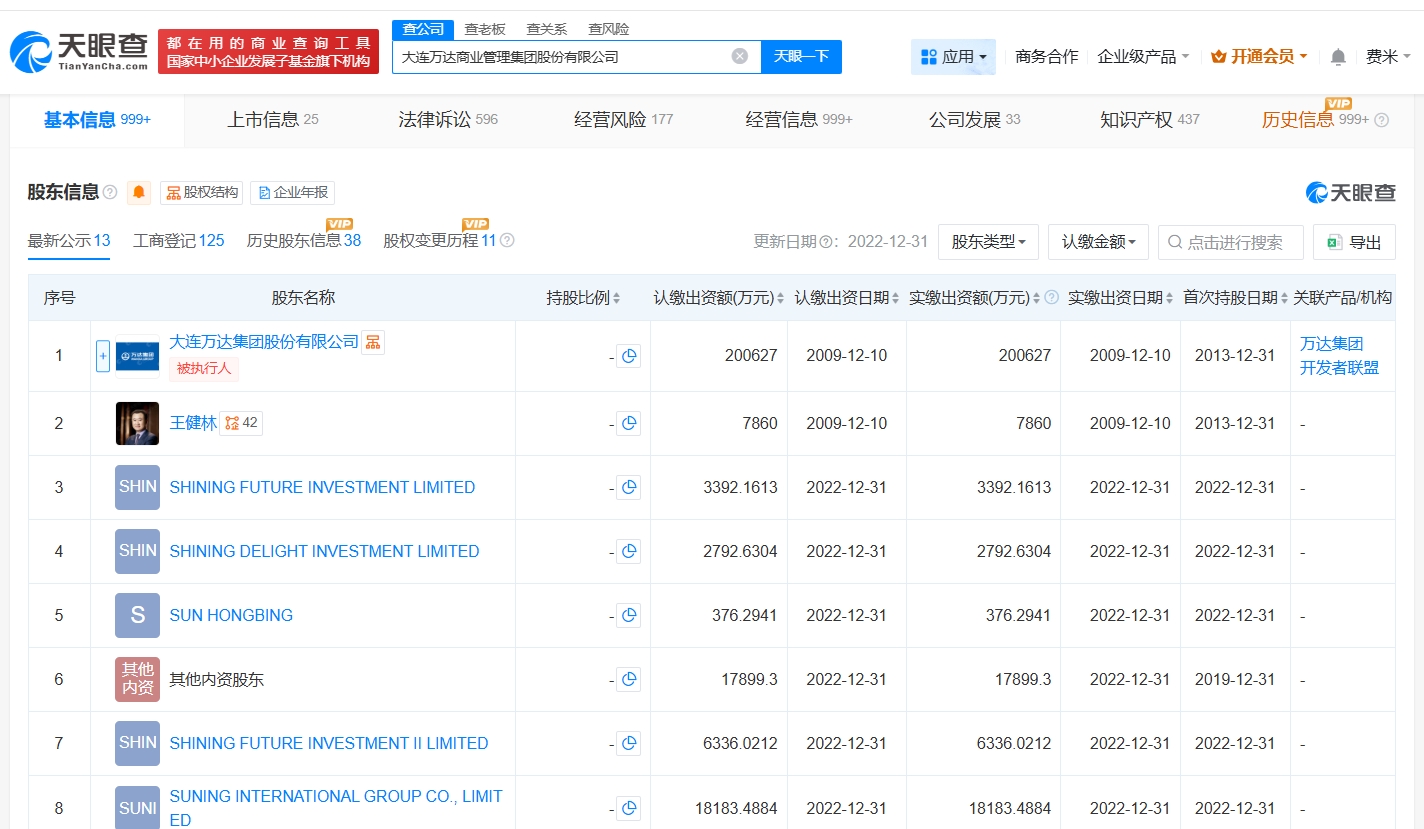Open the 认缴金额 dropdown filter

click(1097, 242)
